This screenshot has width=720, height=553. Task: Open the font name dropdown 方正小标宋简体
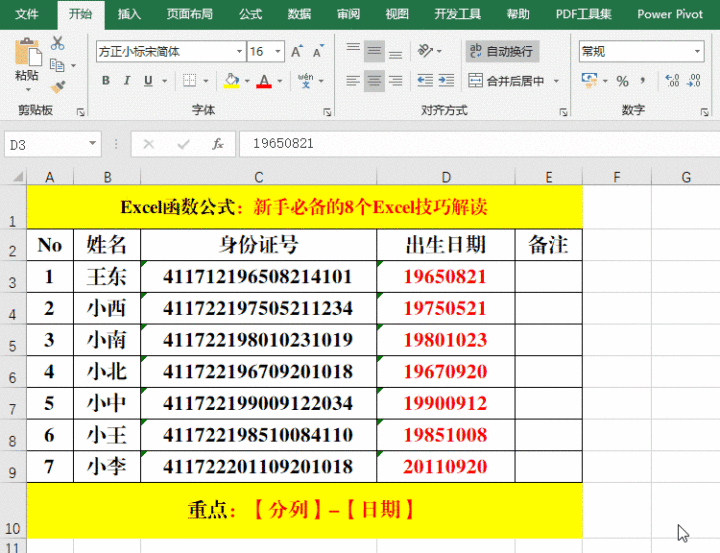point(239,52)
